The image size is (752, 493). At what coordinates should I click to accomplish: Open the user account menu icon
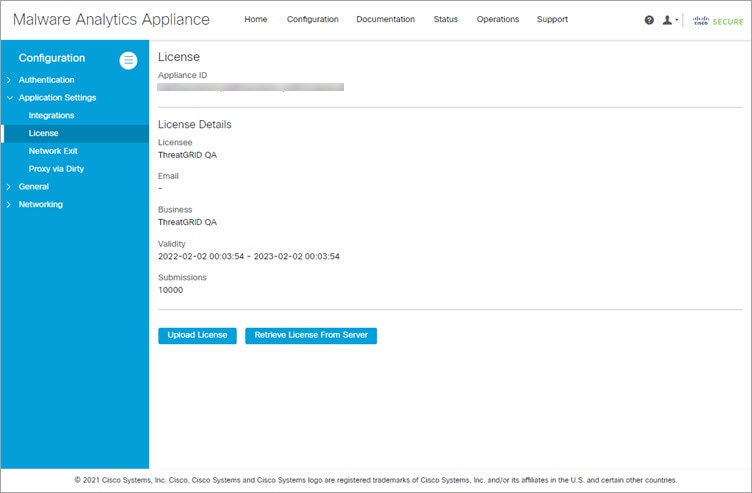point(670,20)
